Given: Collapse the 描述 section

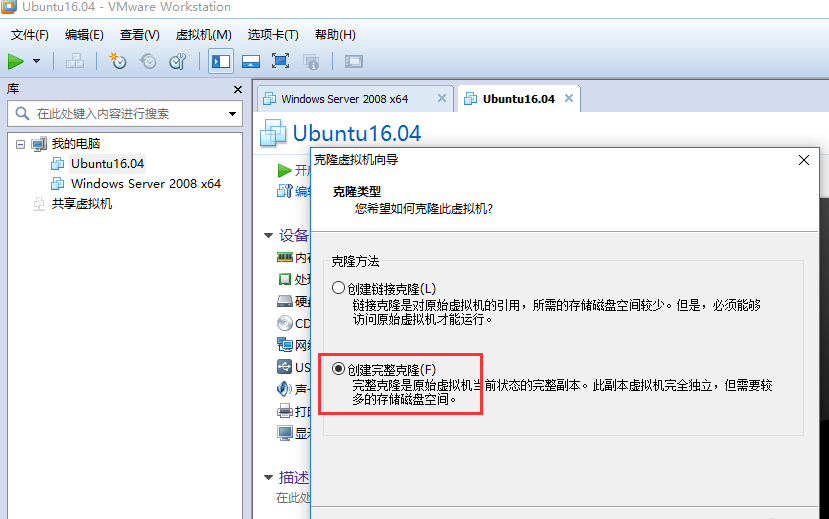Looking at the screenshot, I should coord(269,478).
